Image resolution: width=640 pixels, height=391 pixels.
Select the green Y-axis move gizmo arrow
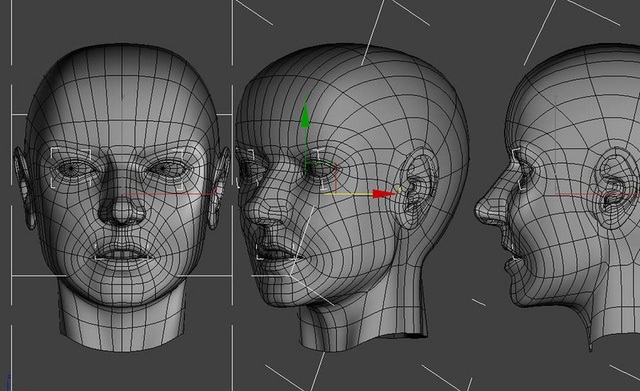pyautogui.click(x=305, y=117)
